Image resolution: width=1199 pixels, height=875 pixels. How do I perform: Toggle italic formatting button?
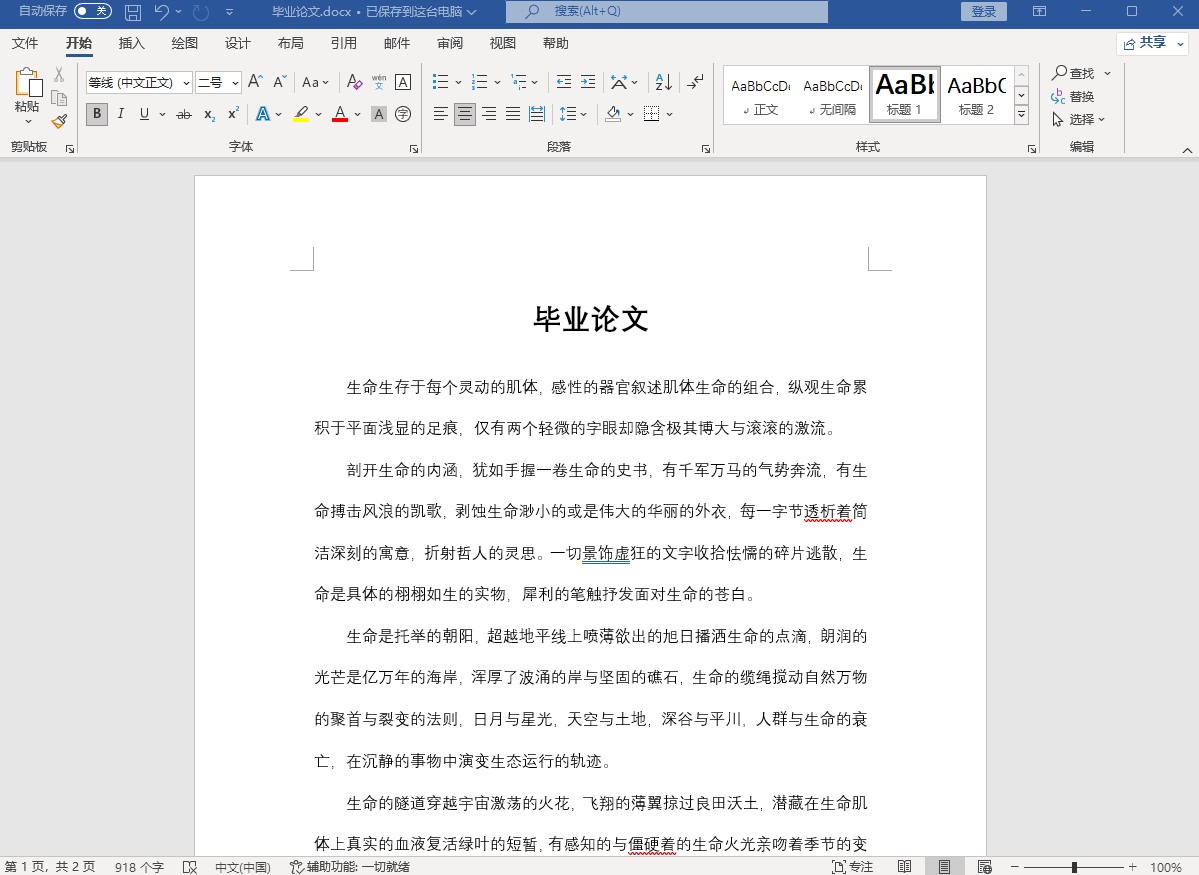121,114
